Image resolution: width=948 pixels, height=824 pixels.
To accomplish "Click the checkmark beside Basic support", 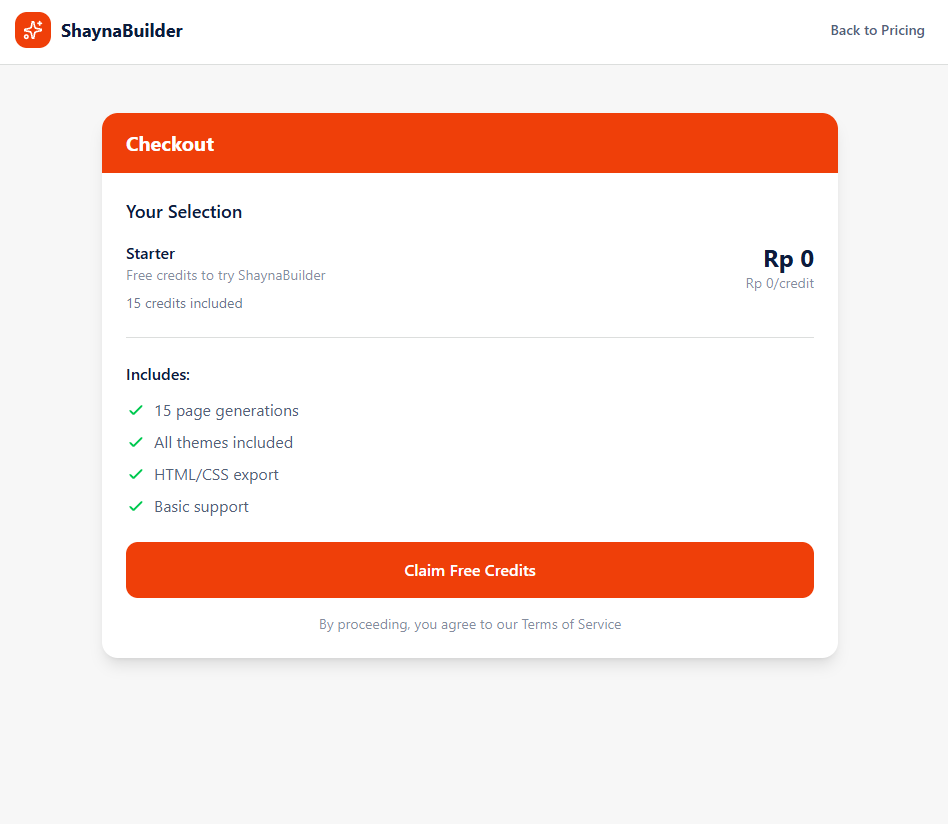I will (136, 506).
